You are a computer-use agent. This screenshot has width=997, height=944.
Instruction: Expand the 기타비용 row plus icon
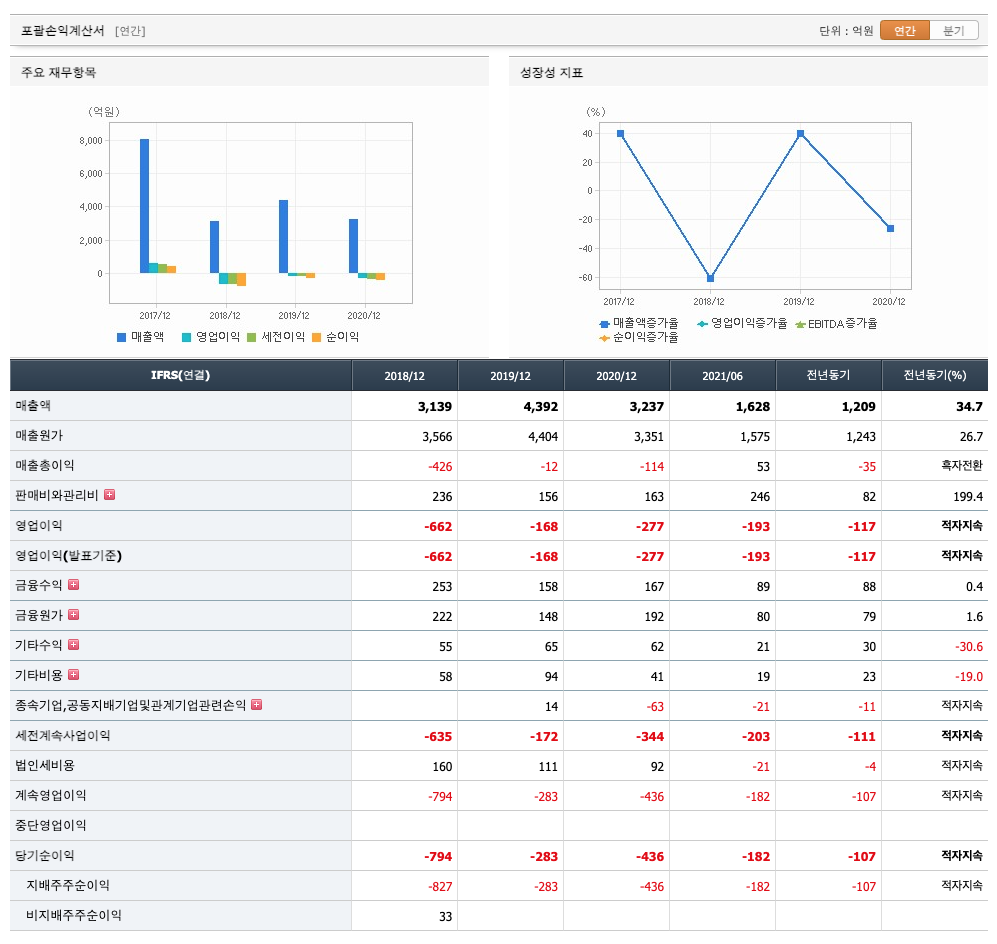point(74,674)
